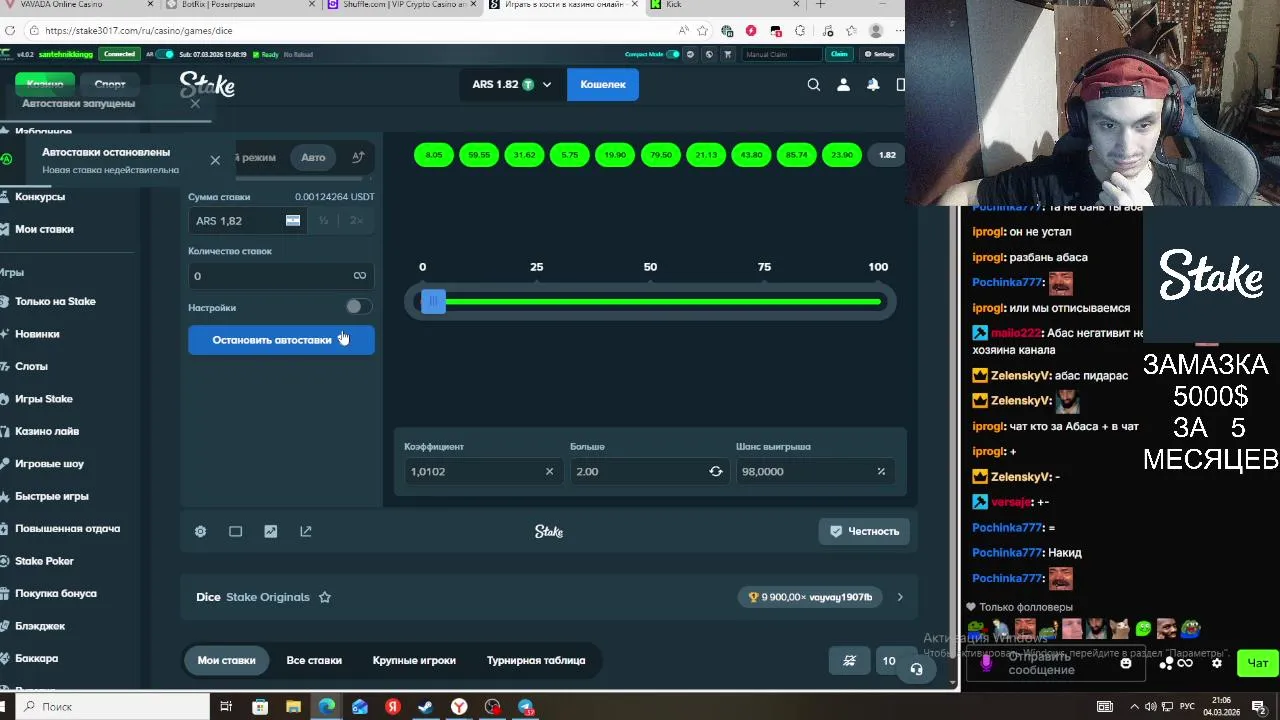Open extension Settings button
The width and height of the screenshot is (1280, 720).
coord(879,54)
